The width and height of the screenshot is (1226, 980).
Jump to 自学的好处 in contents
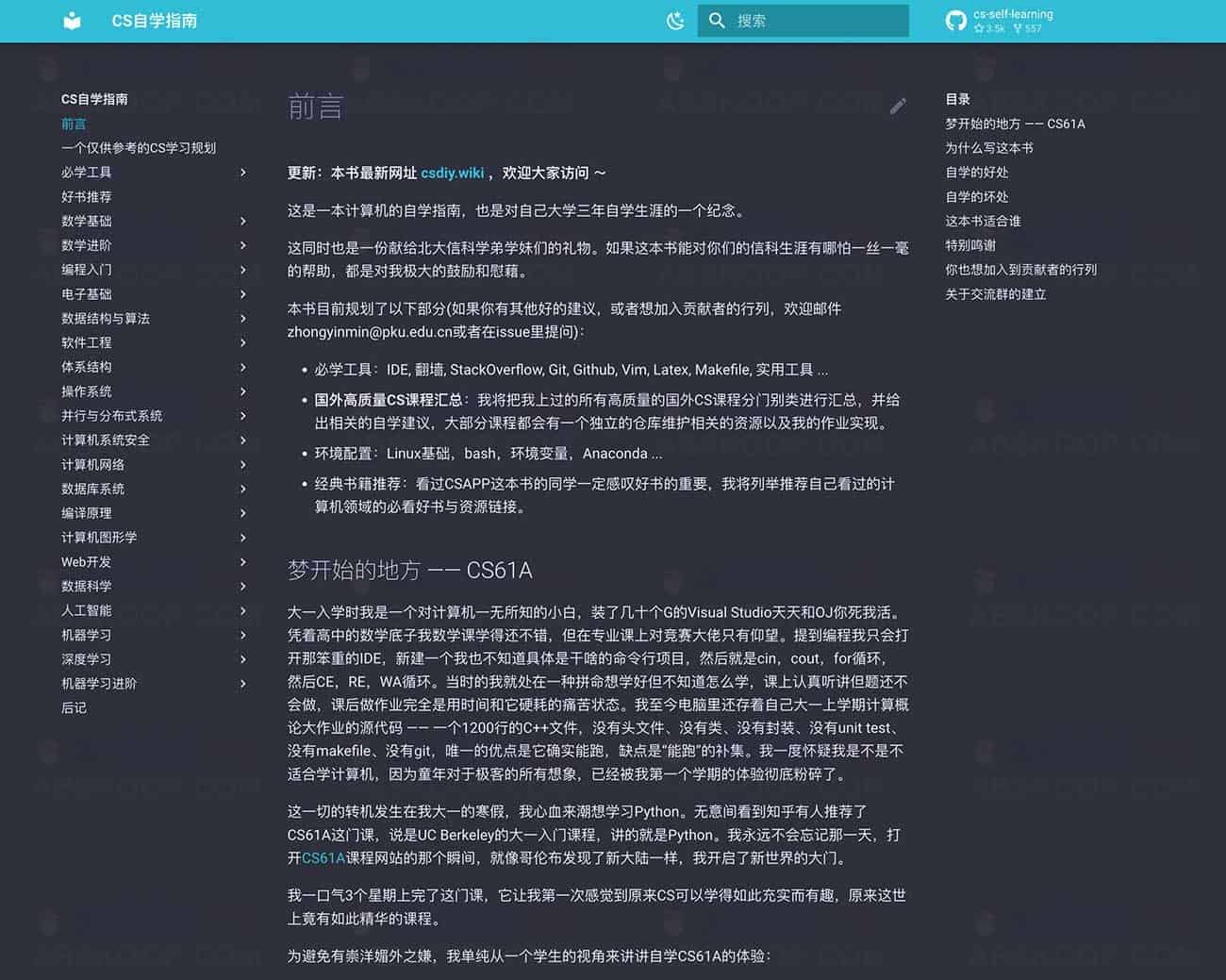click(x=977, y=172)
